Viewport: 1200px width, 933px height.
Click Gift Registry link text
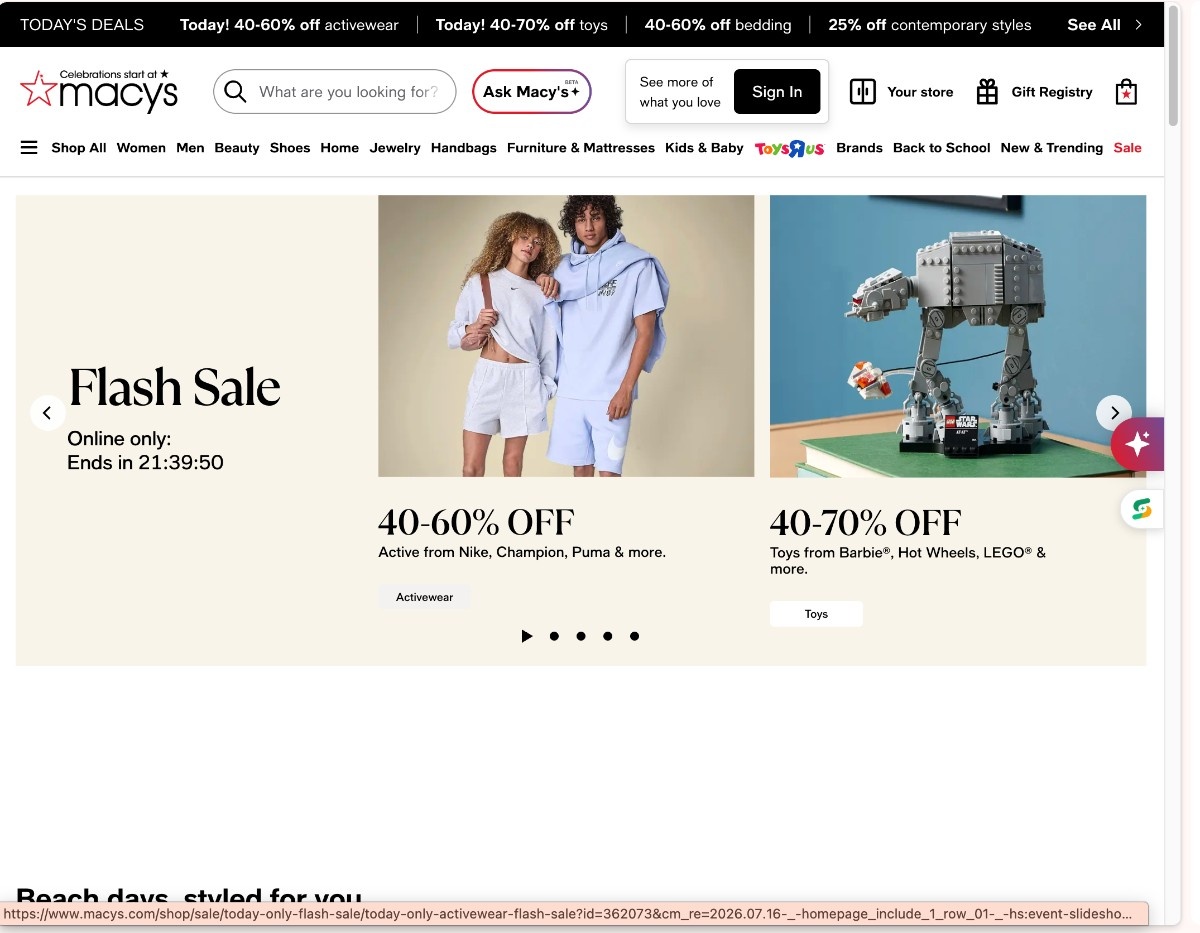pyautogui.click(x=1052, y=92)
